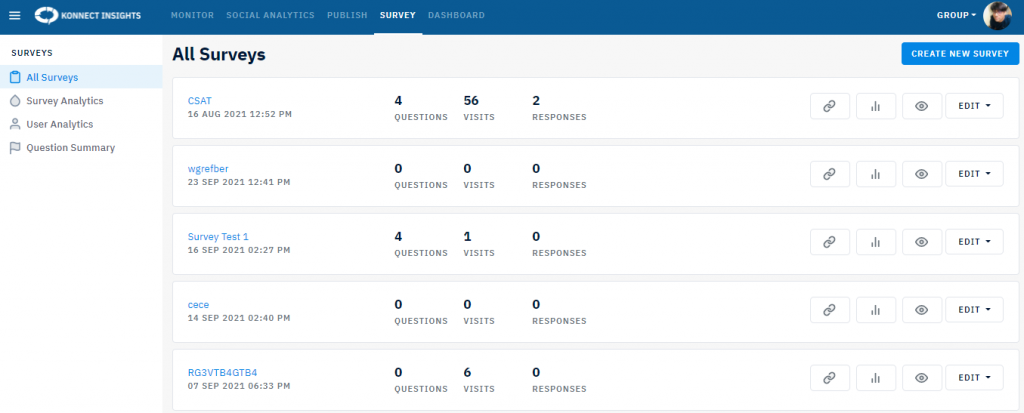This screenshot has width=1024, height=413.
Task: View analytics chart icon for cece survey
Action: (x=876, y=310)
